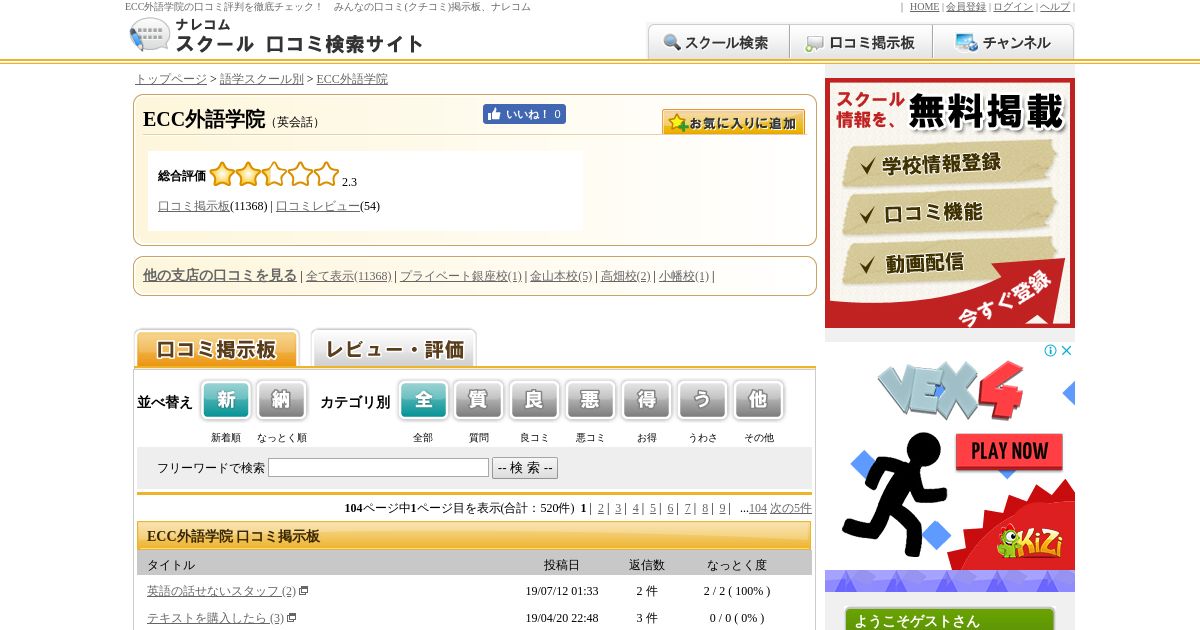The width and height of the screenshot is (1200, 630).
Task: Click the フリーワードで検索 text field
Action: click(378, 468)
